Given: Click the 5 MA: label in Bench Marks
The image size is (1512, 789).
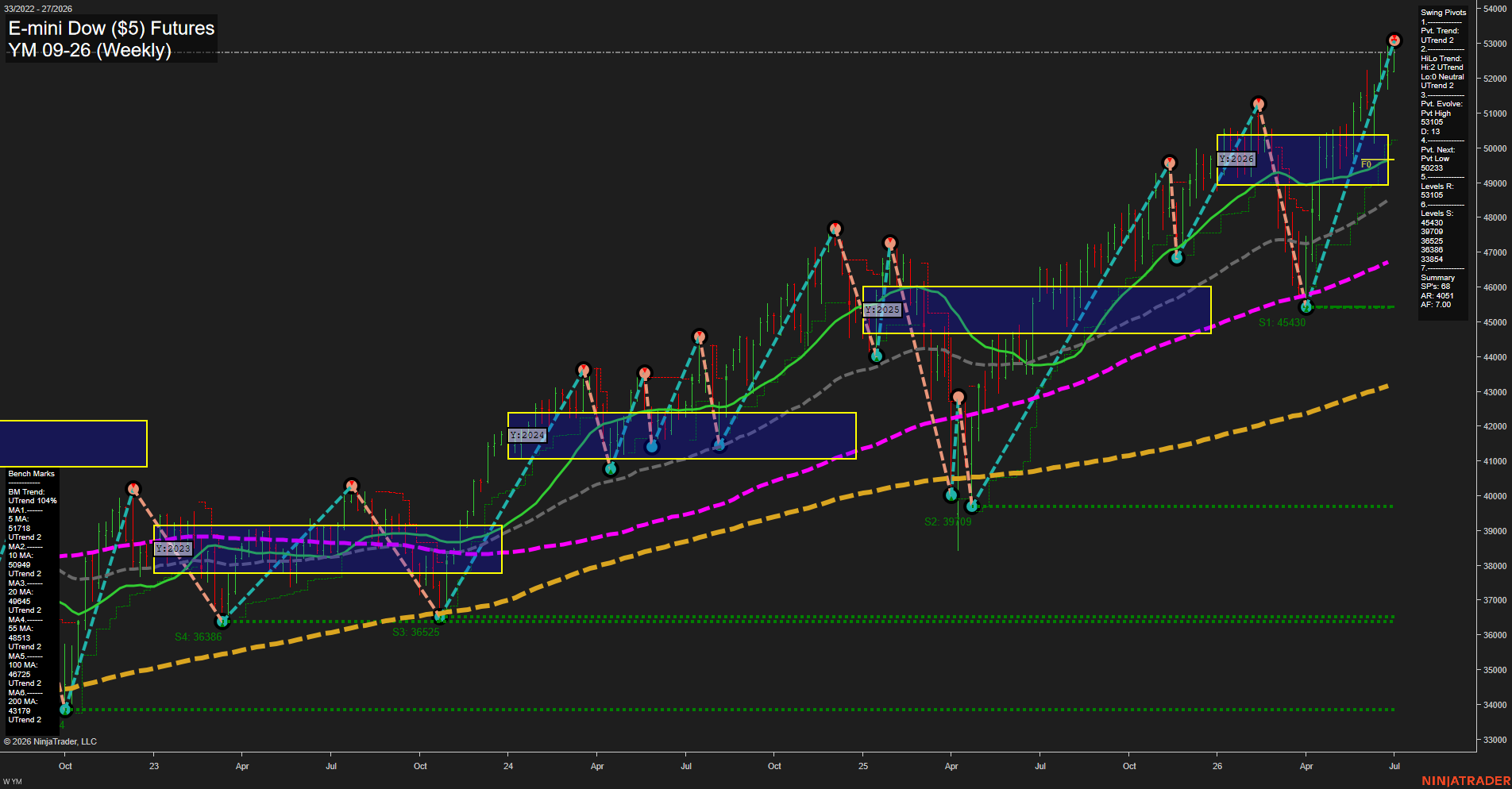Looking at the screenshot, I should (x=18, y=519).
